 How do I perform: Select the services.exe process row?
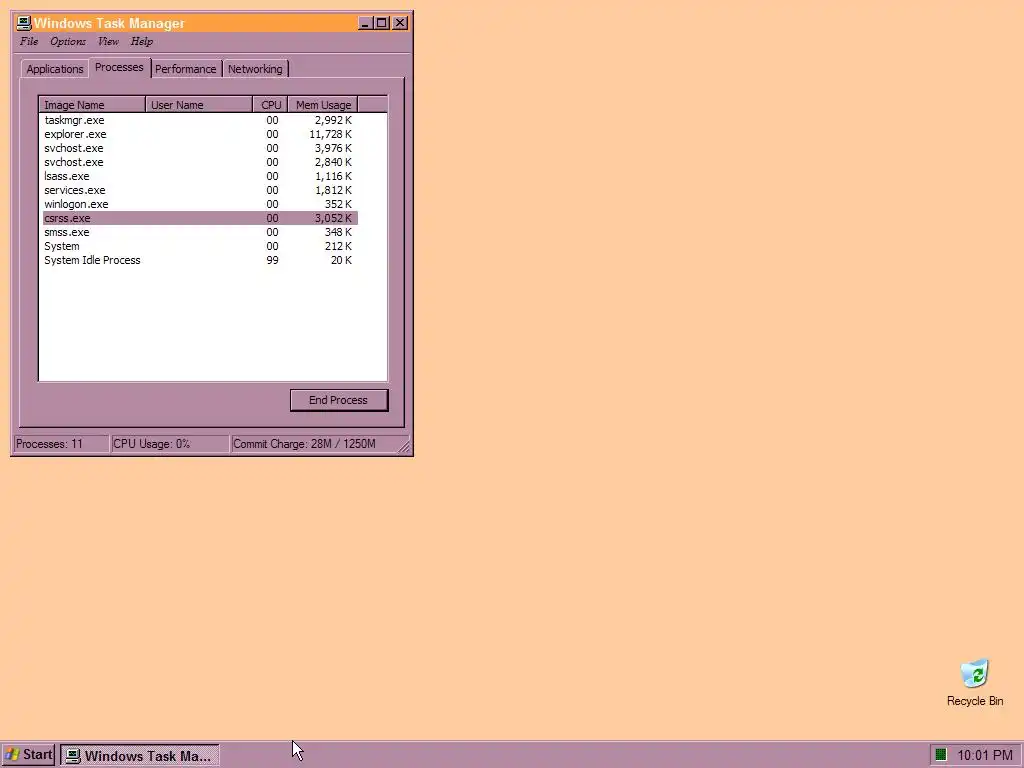pyautogui.click(x=200, y=191)
